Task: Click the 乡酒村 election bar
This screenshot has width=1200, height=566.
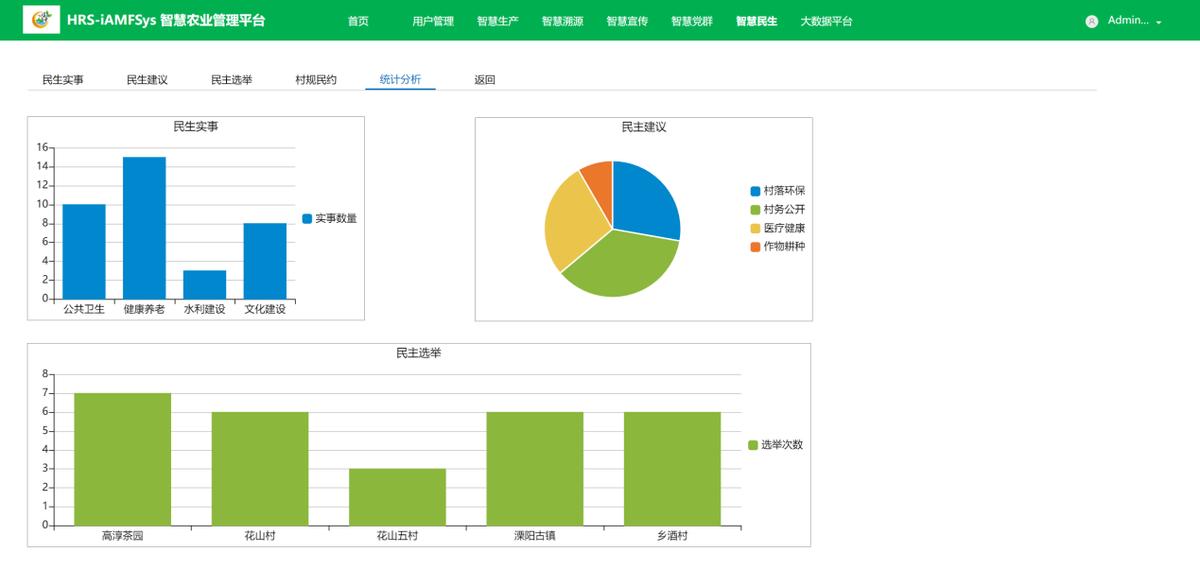Action: tap(672, 469)
